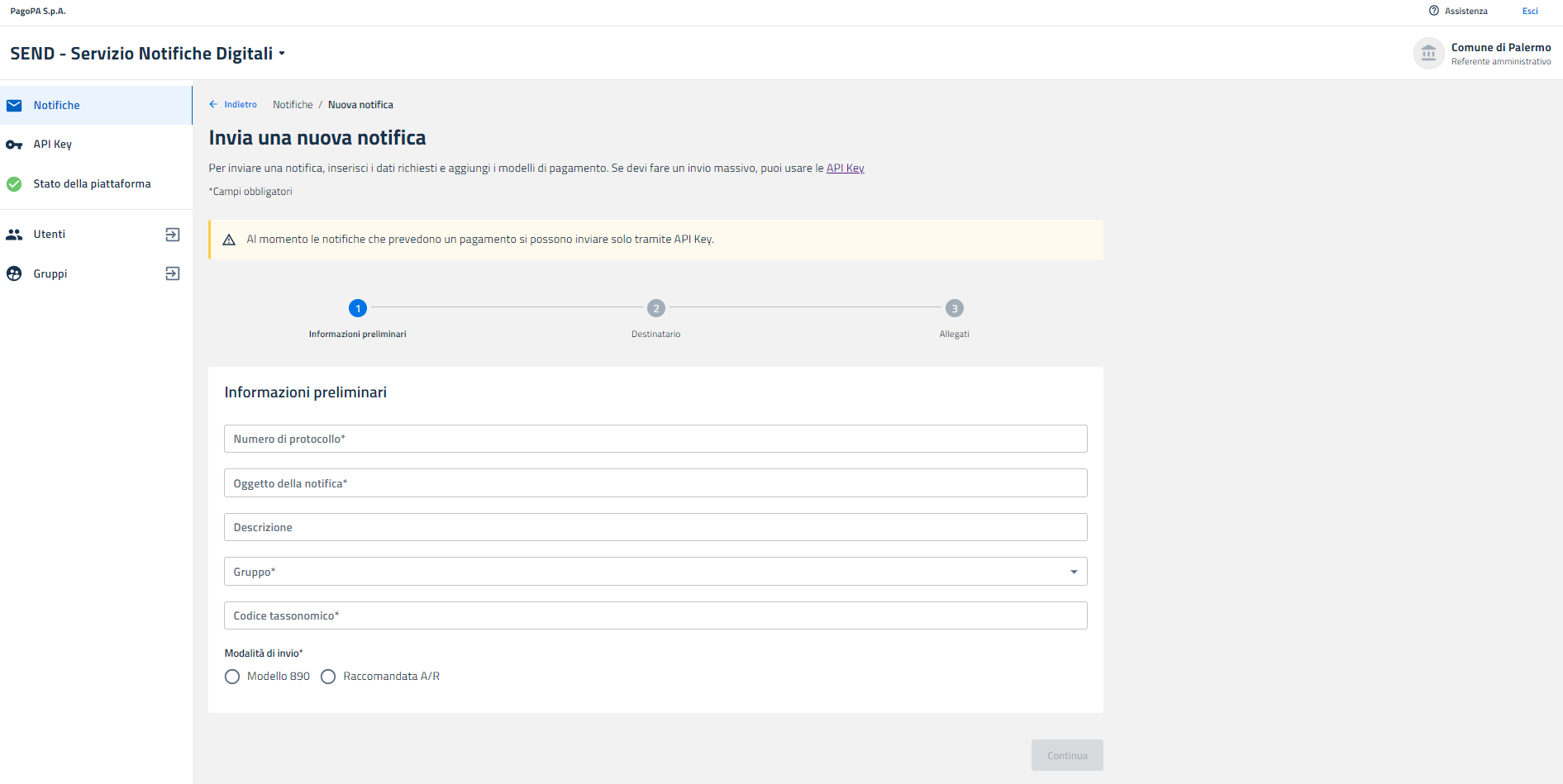
Task: Click the exit arrow icon beside Utenti
Action: (172, 235)
